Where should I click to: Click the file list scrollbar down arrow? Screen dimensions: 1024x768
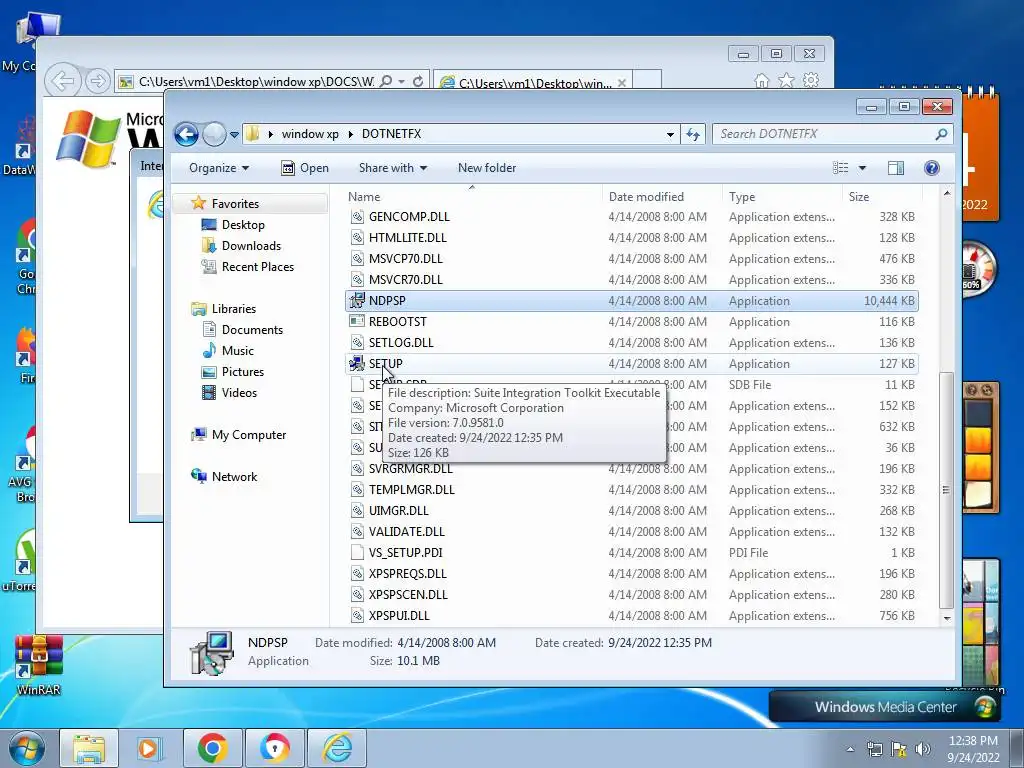click(947, 618)
